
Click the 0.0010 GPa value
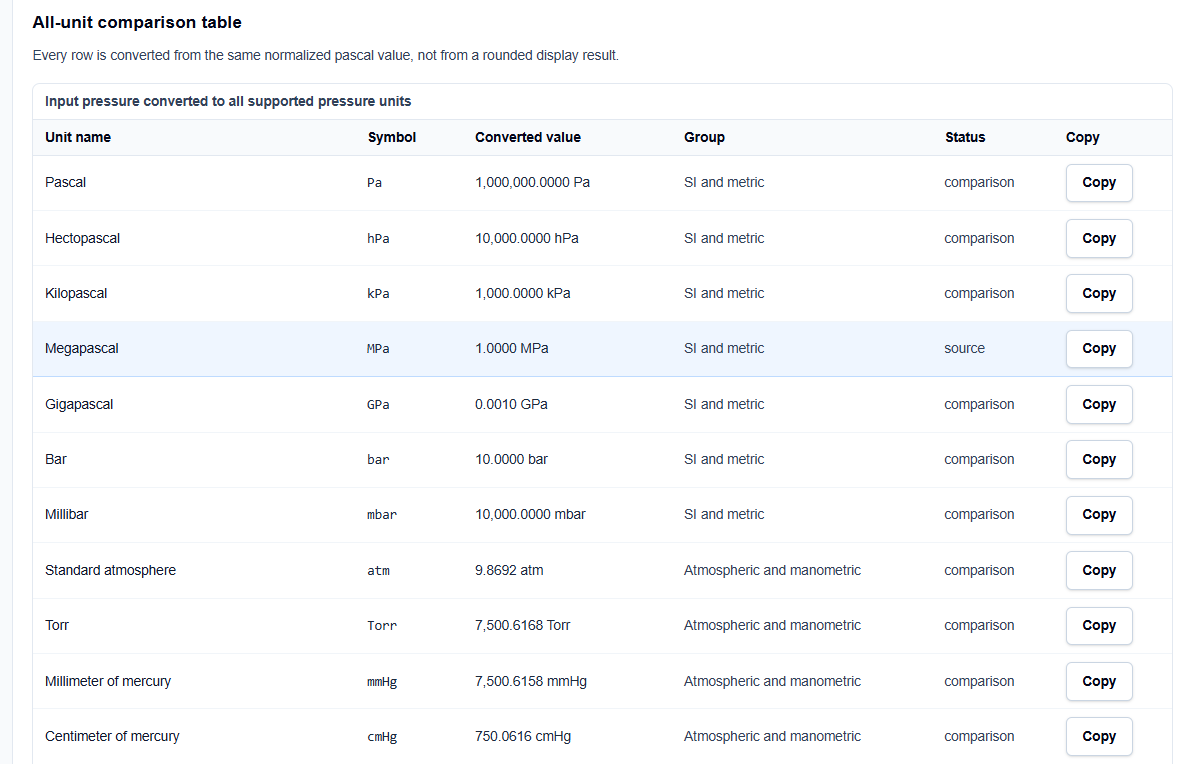(511, 405)
